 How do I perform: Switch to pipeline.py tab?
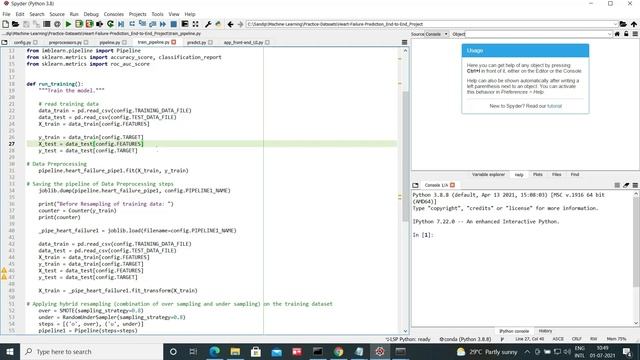point(110,42)
